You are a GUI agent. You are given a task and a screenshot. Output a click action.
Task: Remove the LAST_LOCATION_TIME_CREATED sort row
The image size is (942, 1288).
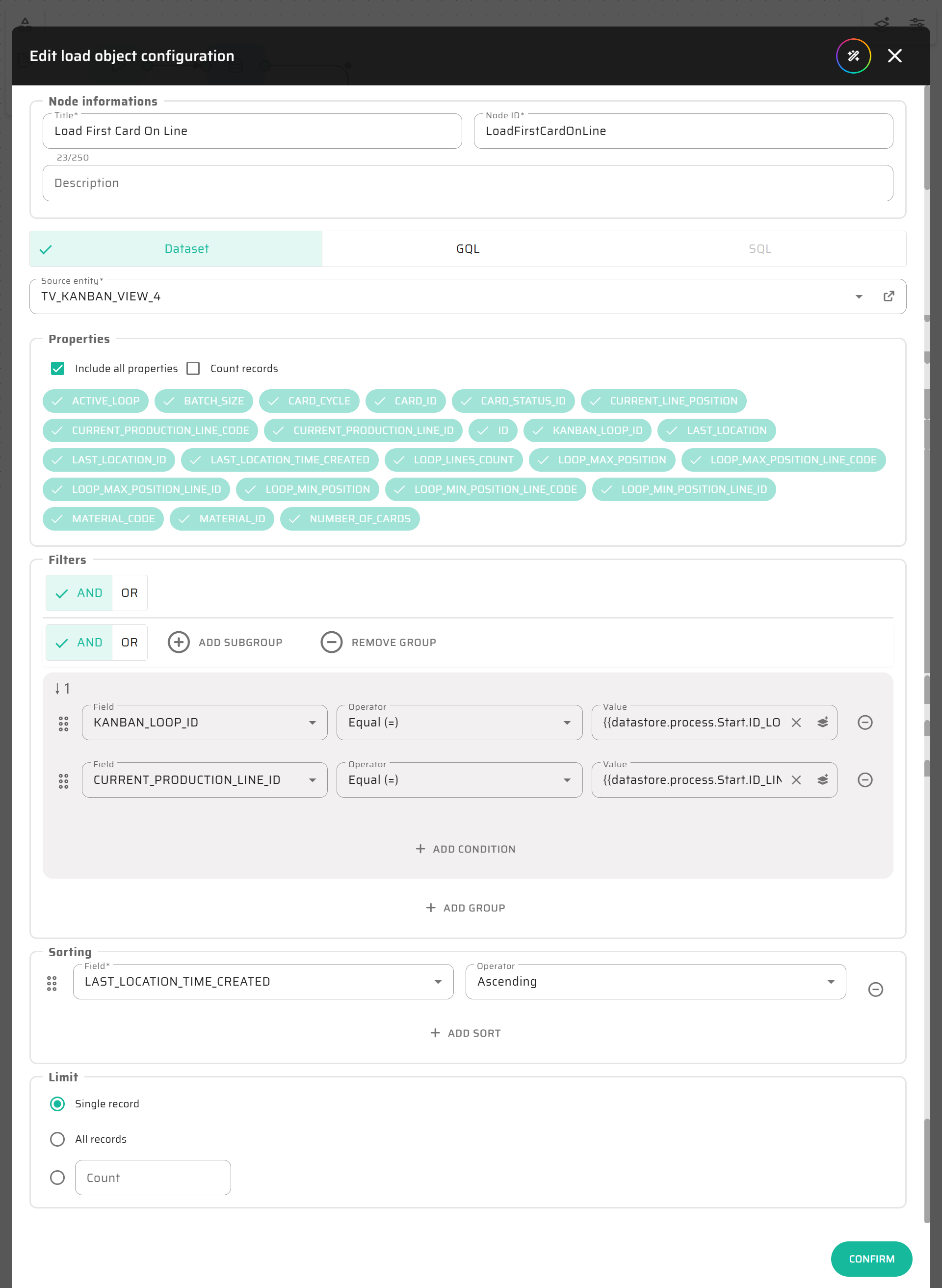pos(875,989)
